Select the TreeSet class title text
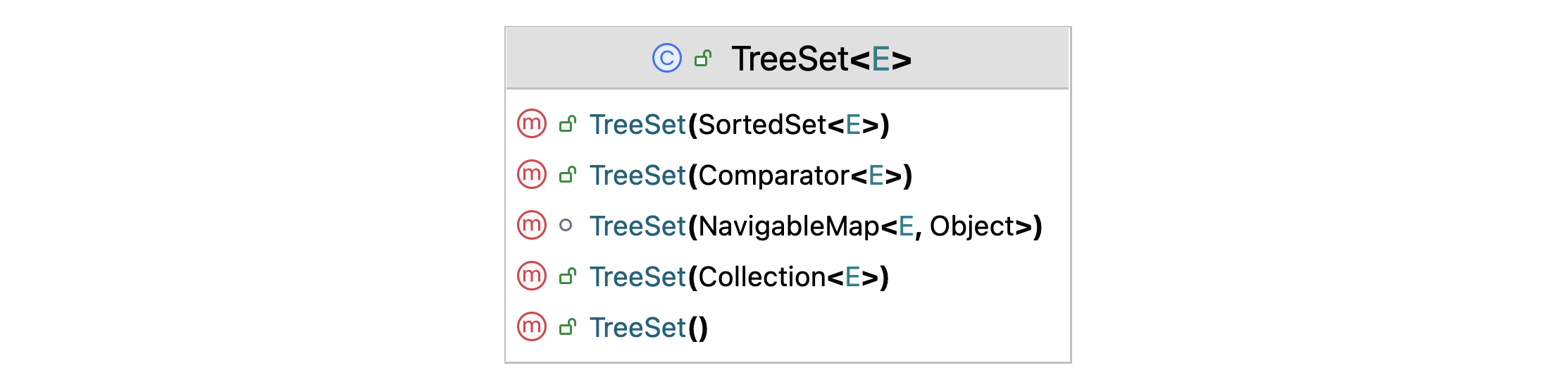This screenshot has width=1568, height=392. pyautogui.click(x=790, y=59)
